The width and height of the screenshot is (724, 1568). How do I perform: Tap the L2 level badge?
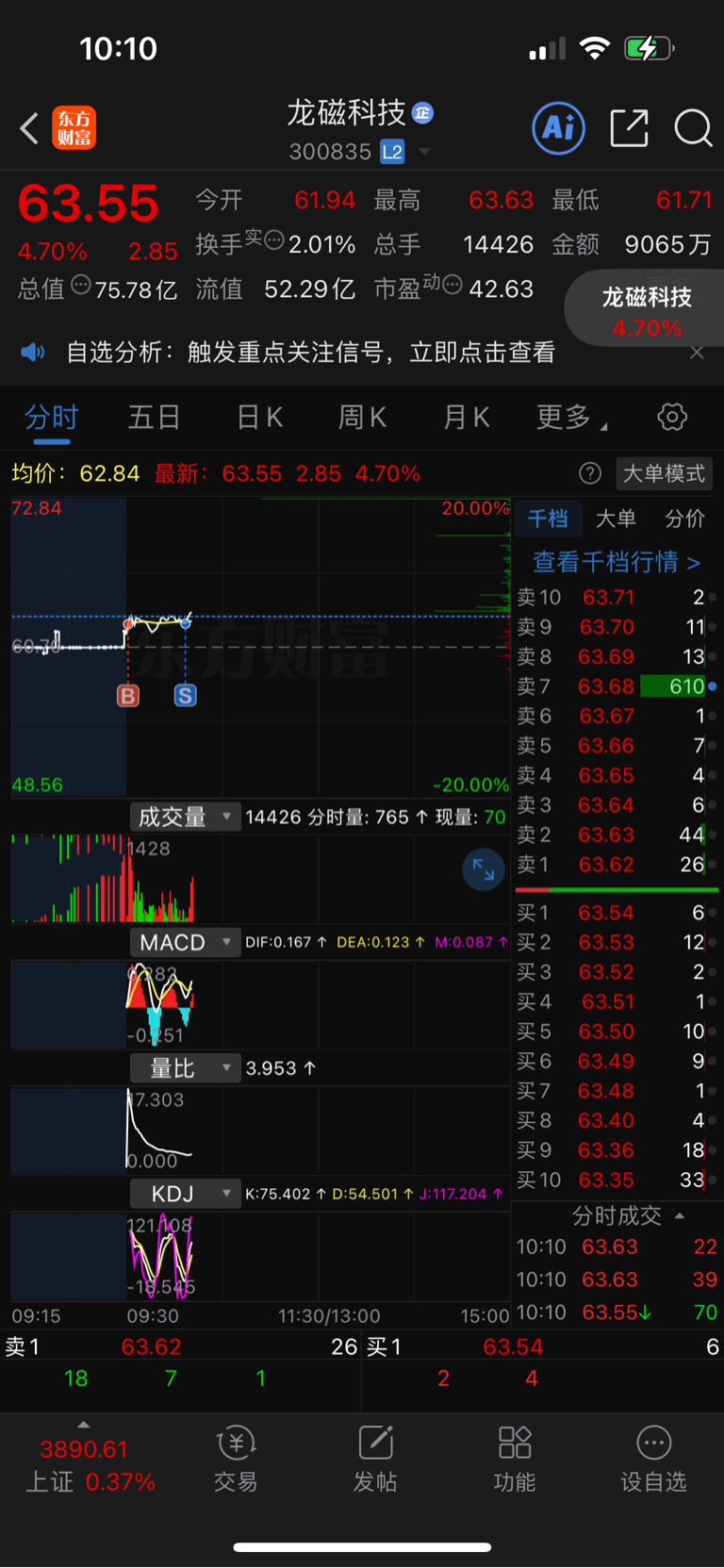(392, 151)
